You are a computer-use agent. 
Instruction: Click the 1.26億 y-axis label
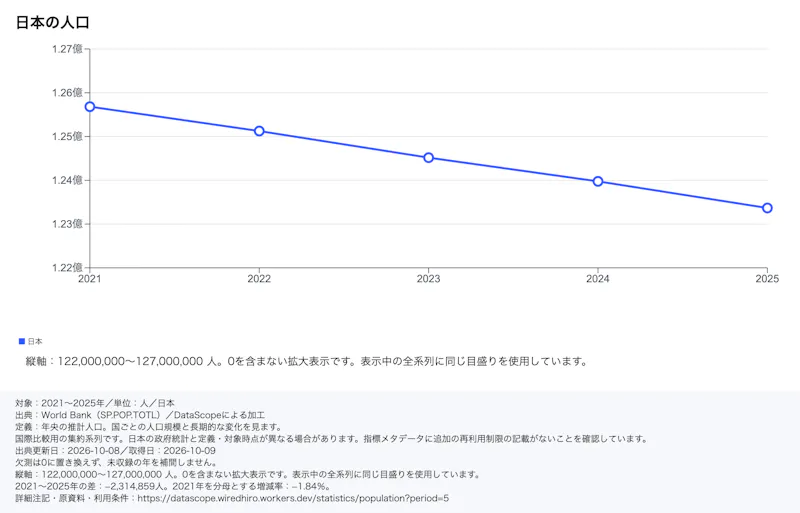tap(67, 92)
